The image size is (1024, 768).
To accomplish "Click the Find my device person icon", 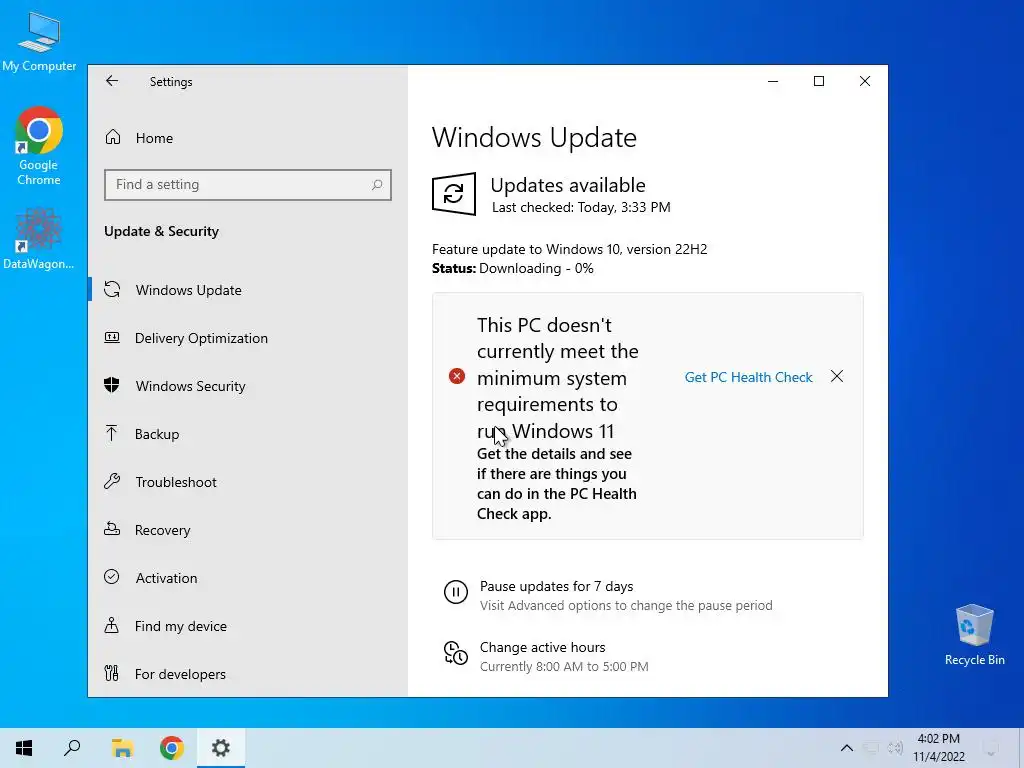I will pos(112,625).
